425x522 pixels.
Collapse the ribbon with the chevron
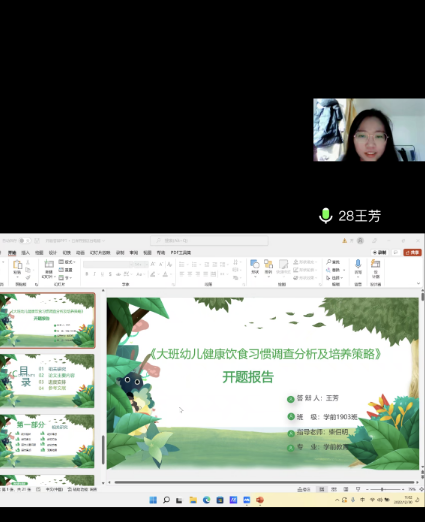tap(419, 284)
